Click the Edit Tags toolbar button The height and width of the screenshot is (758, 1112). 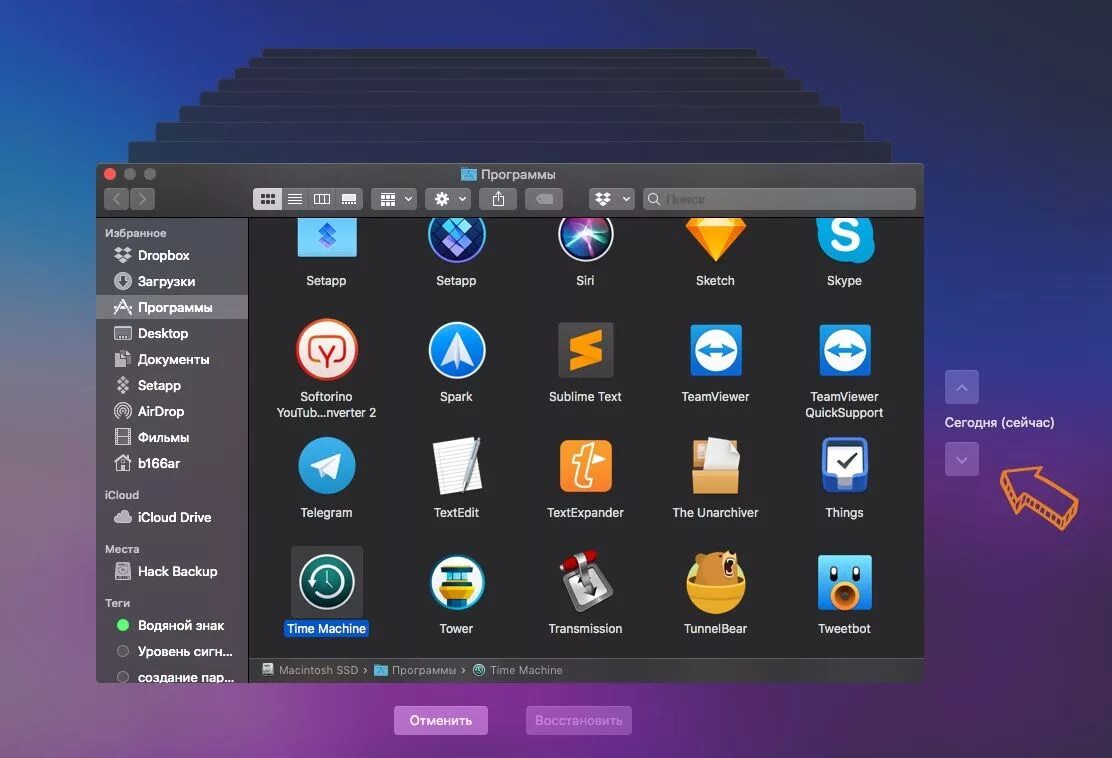544,199
